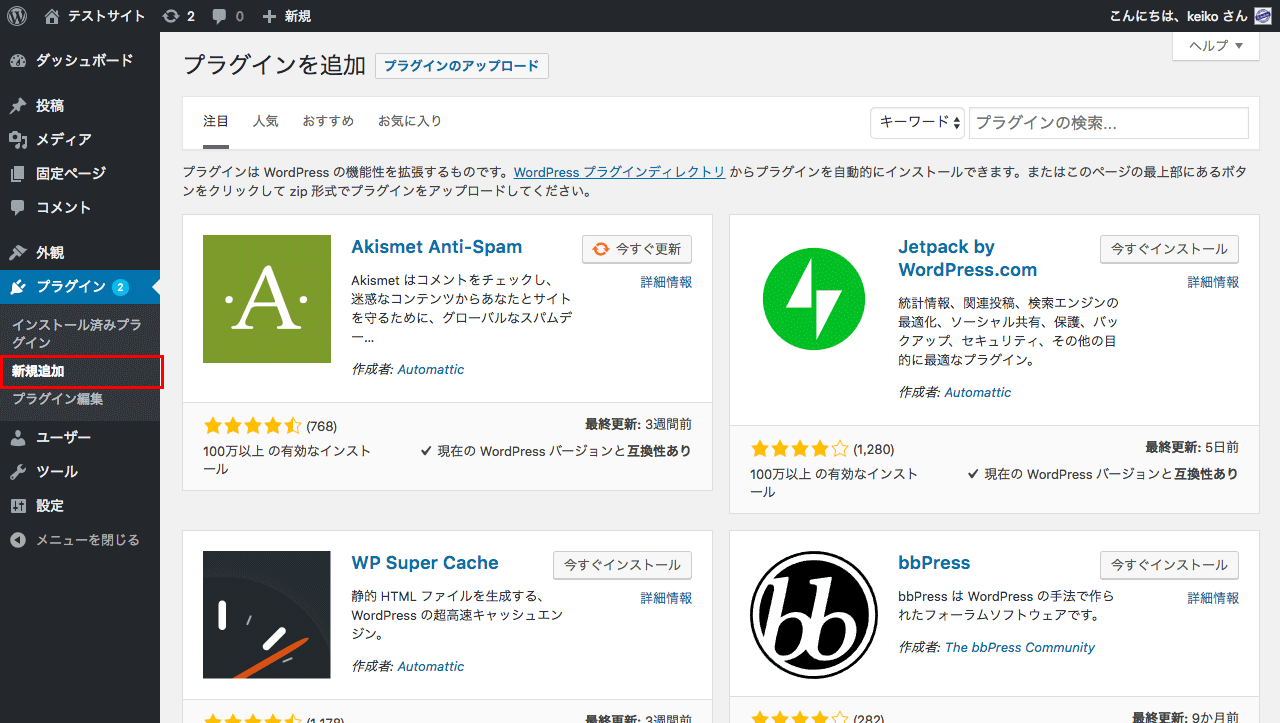The image size is (1280, 723).
Task: Open 詳細情報 for bbPress
Action: click(x=1213, y=598)
